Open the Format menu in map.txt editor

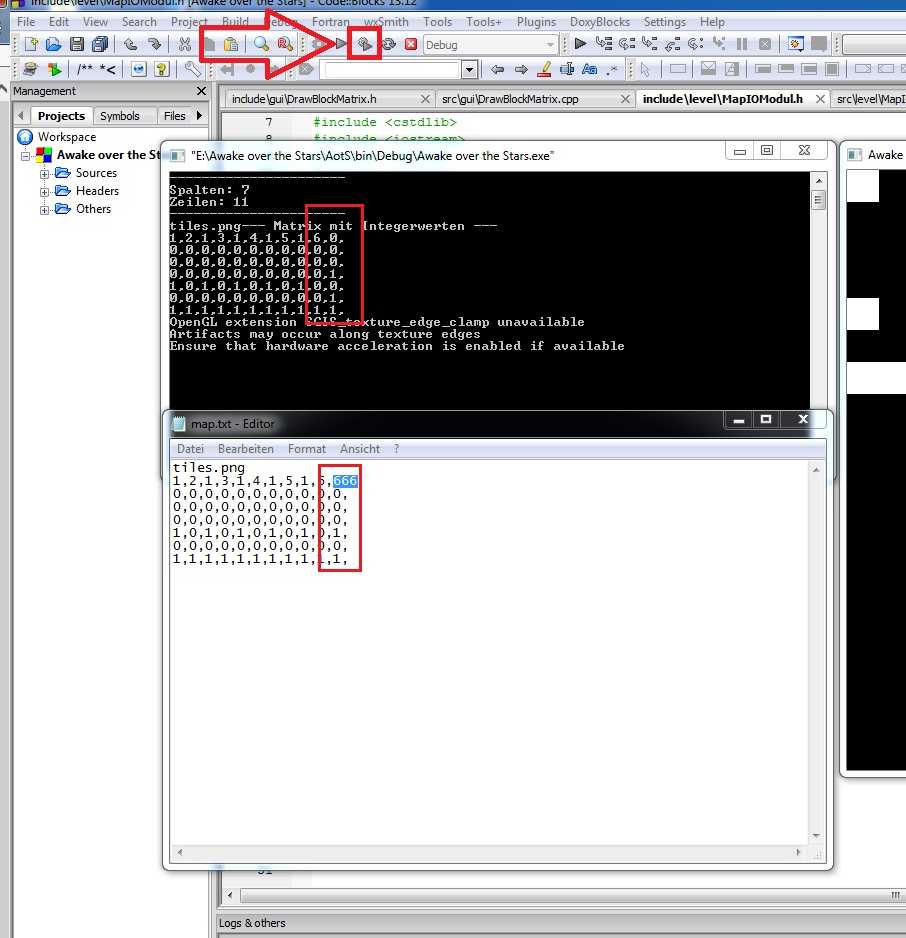point(307,449)
